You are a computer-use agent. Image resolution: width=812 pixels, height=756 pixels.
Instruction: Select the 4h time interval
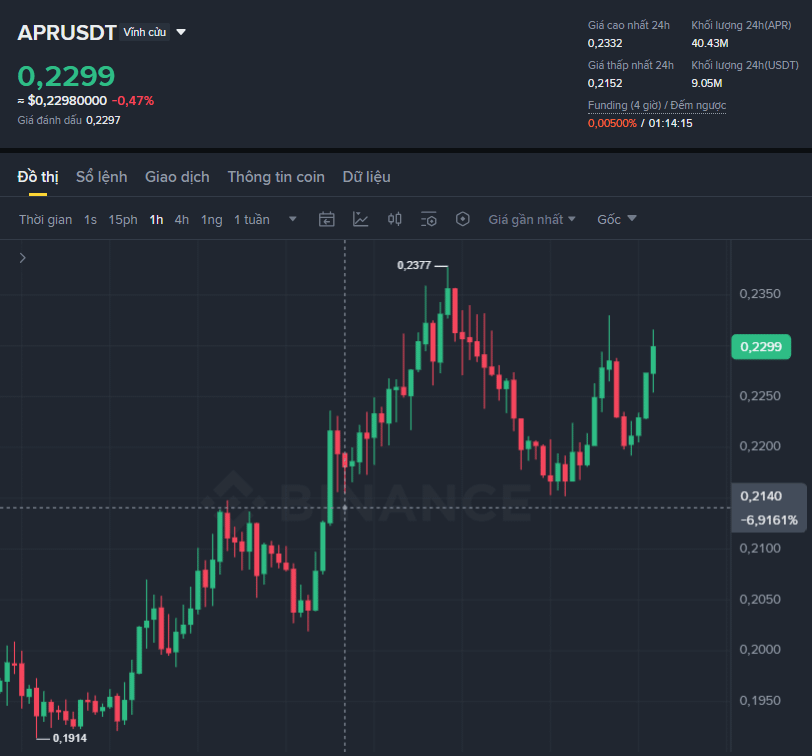tap(182, 220)
